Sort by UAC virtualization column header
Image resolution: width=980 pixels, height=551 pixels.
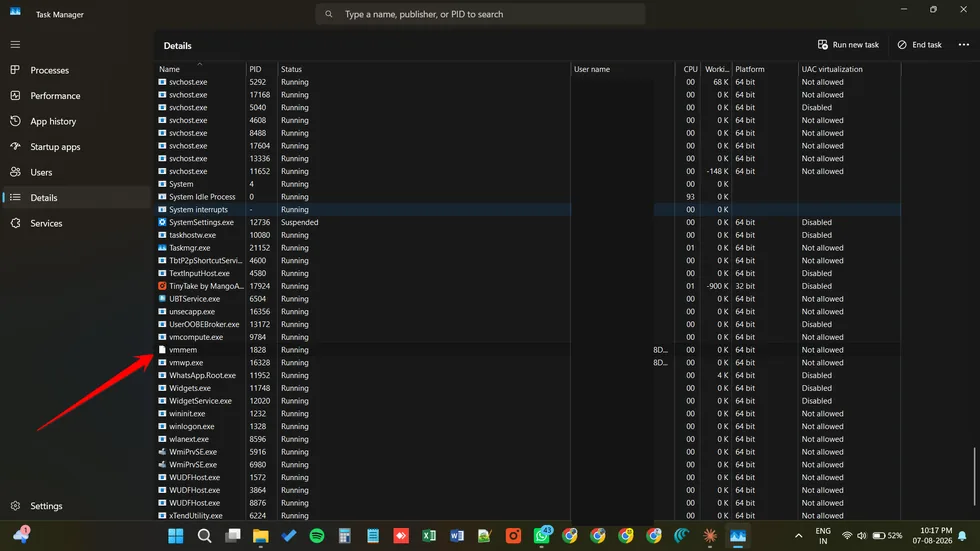click(x=849, y=69)
